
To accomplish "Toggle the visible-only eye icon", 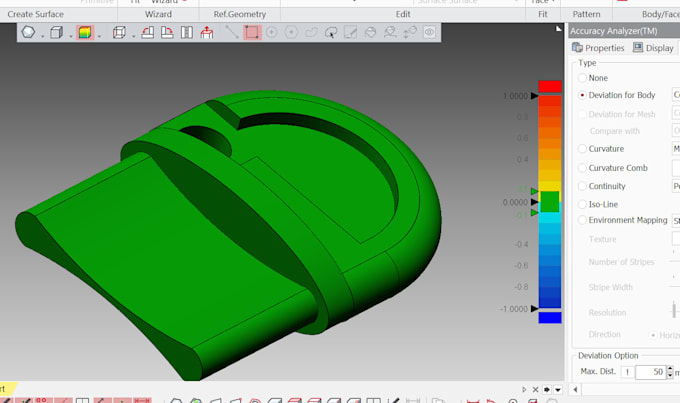I will 429,32.
